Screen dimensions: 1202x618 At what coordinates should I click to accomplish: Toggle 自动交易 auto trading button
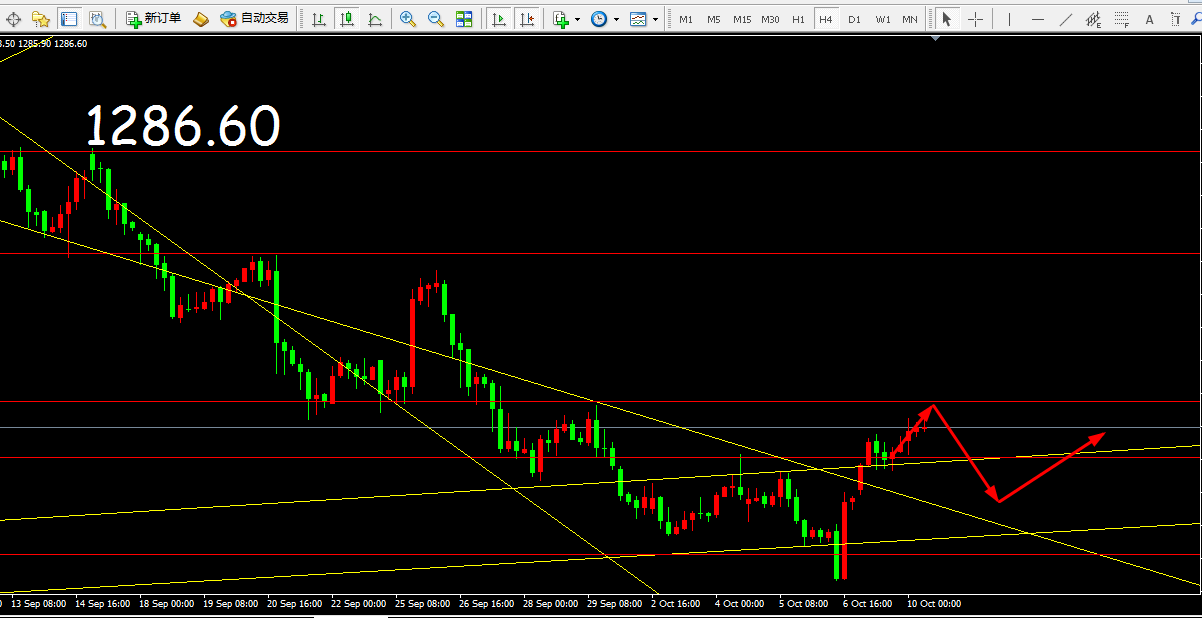click(x=254, y=18)
